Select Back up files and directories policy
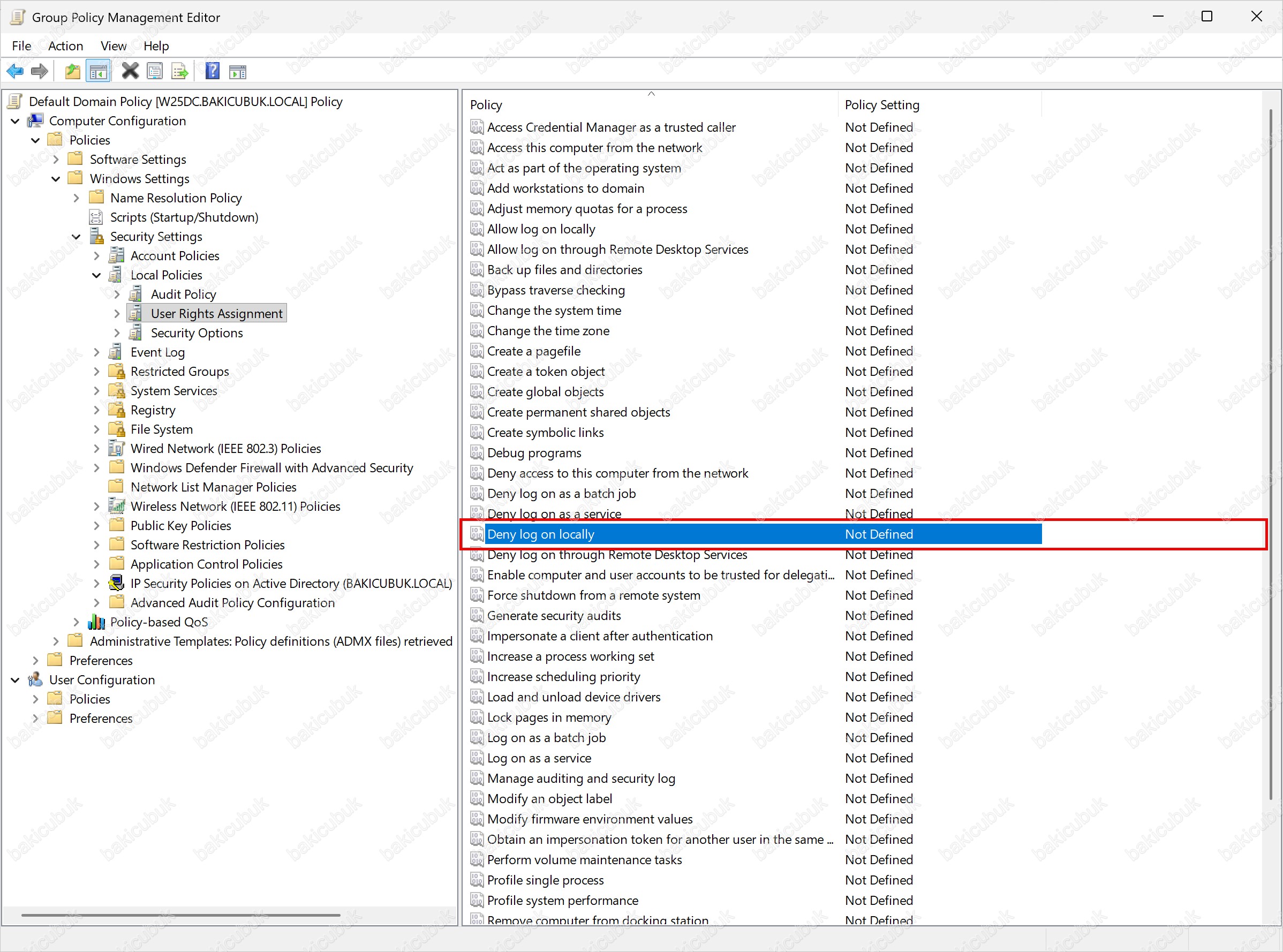 click(564, 270)
